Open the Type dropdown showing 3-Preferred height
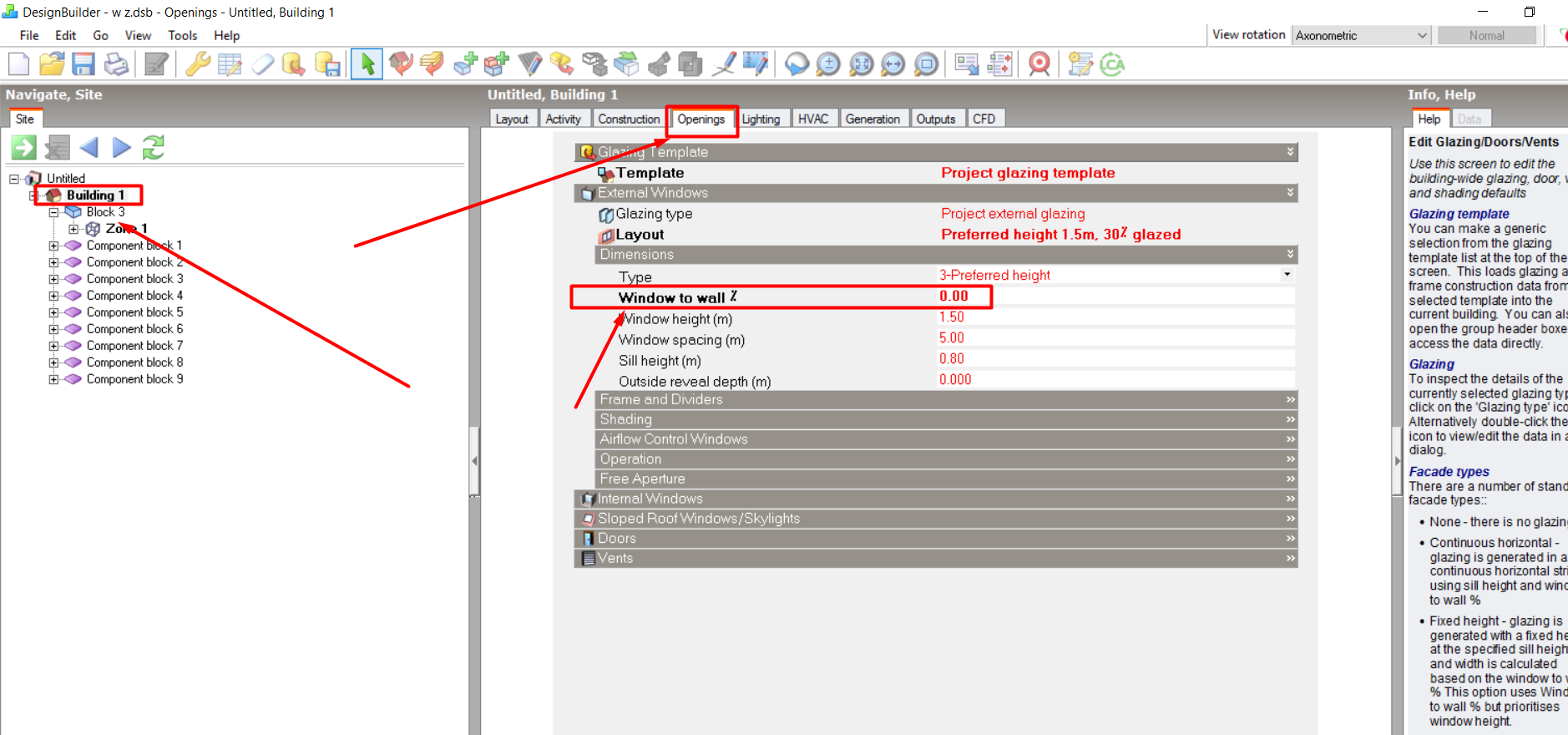1568x735 pixels. (x=1287, y=275)
